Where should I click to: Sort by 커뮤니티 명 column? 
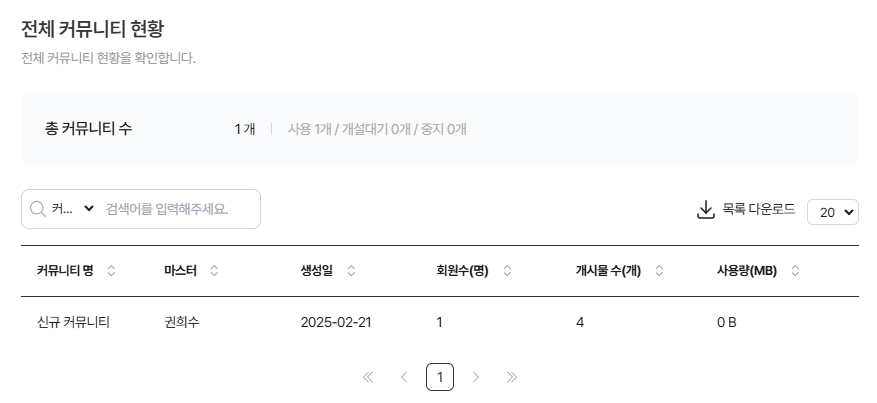tap(111, 271)
